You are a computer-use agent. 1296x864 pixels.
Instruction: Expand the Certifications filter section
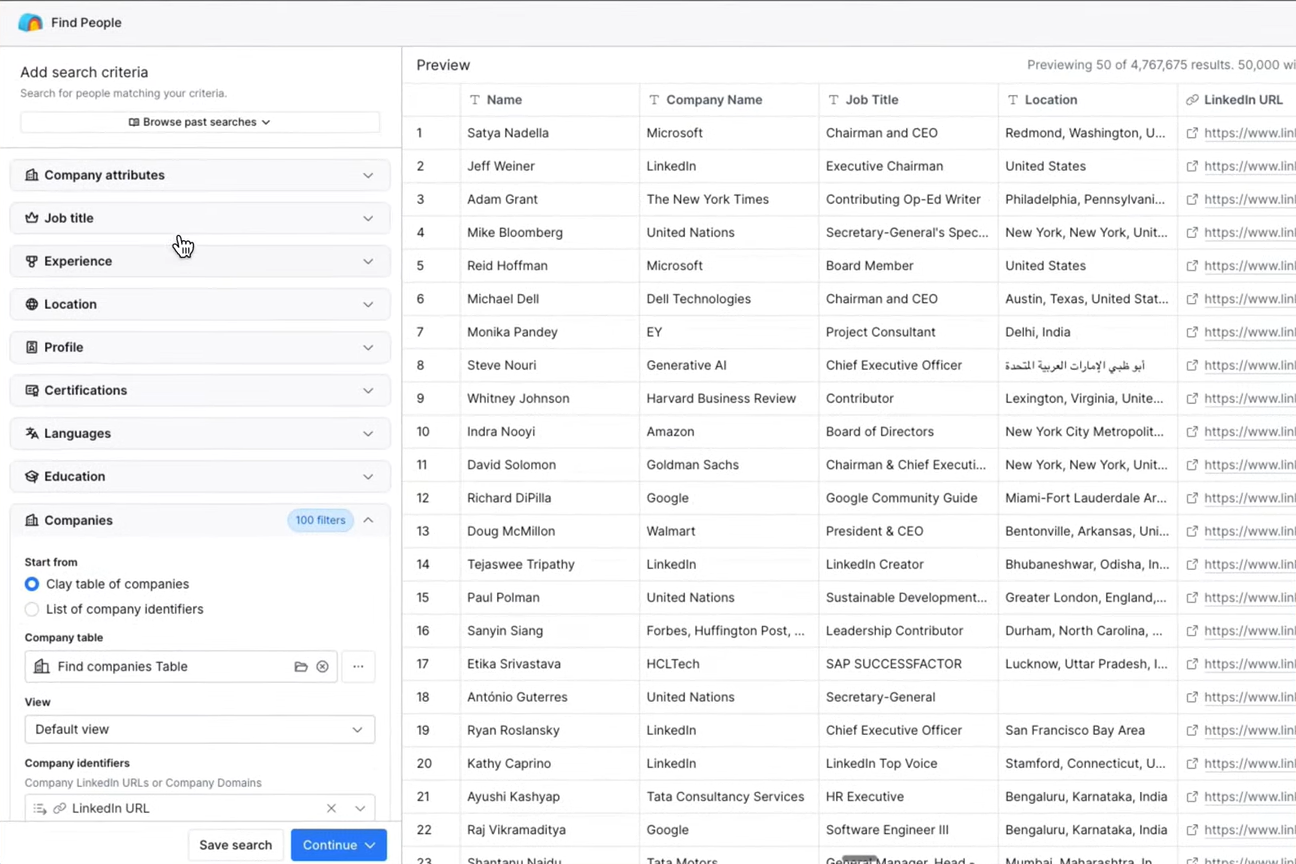pos(200,390)
